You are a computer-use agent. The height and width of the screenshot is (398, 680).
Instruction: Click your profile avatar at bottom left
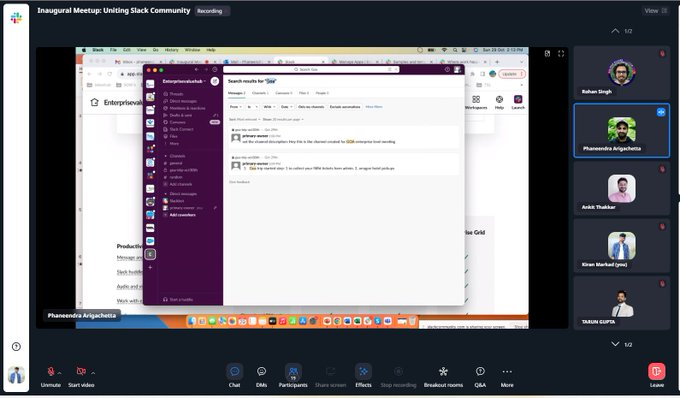point(16,375)
